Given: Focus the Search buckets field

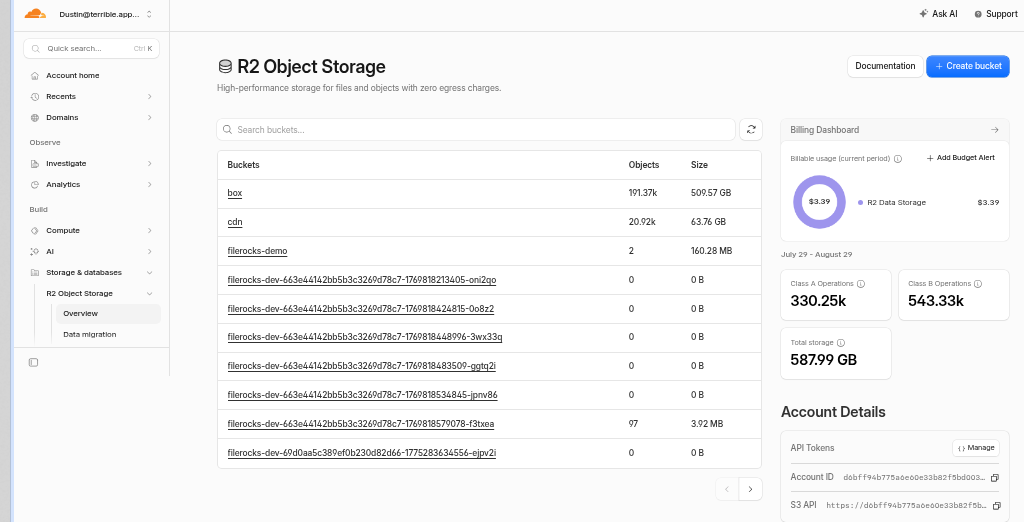Looking at the screenshot, I should click(476, 129).
